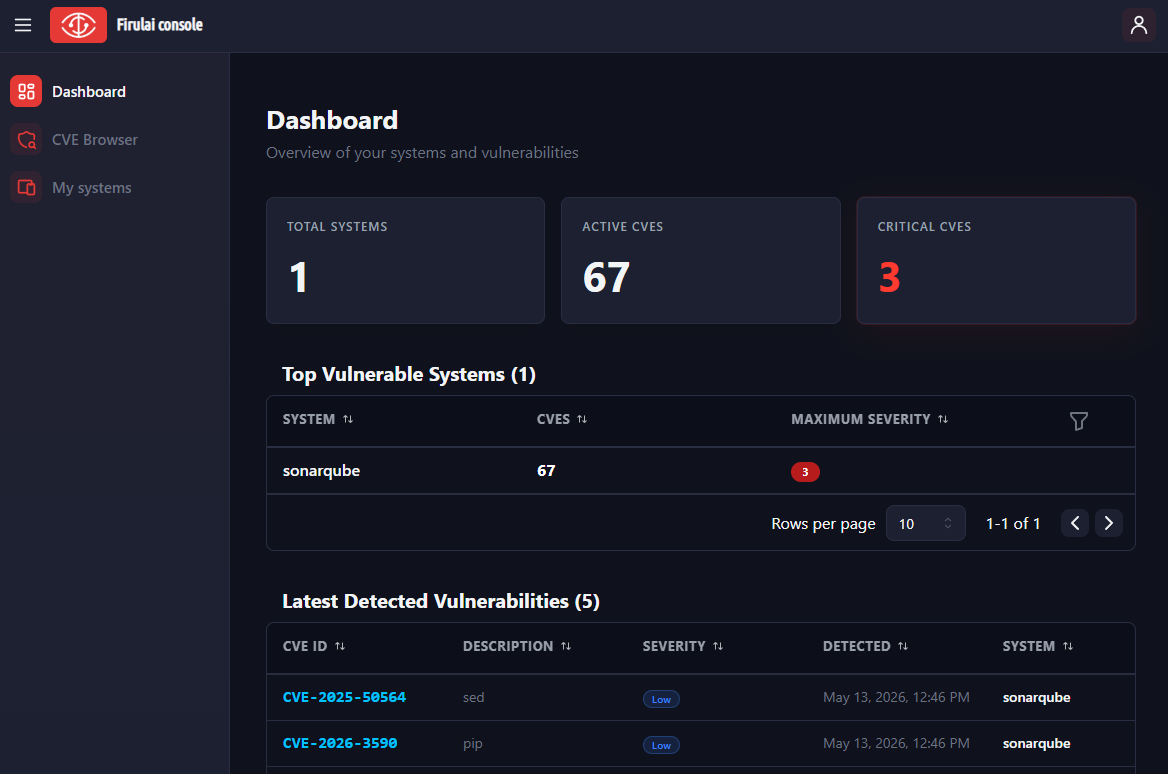
Task: Sort by MAXIMUM SEVERITY column arrows
Action: tap(942, 419)
